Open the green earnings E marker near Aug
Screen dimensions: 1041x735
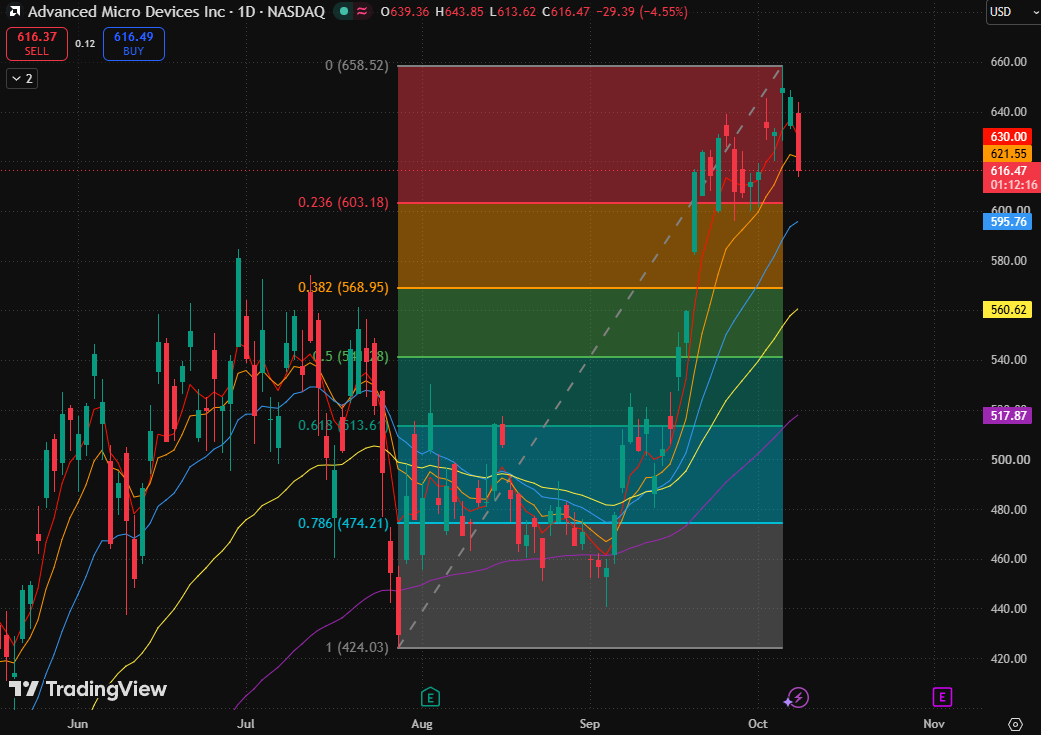tap(430, 697)
